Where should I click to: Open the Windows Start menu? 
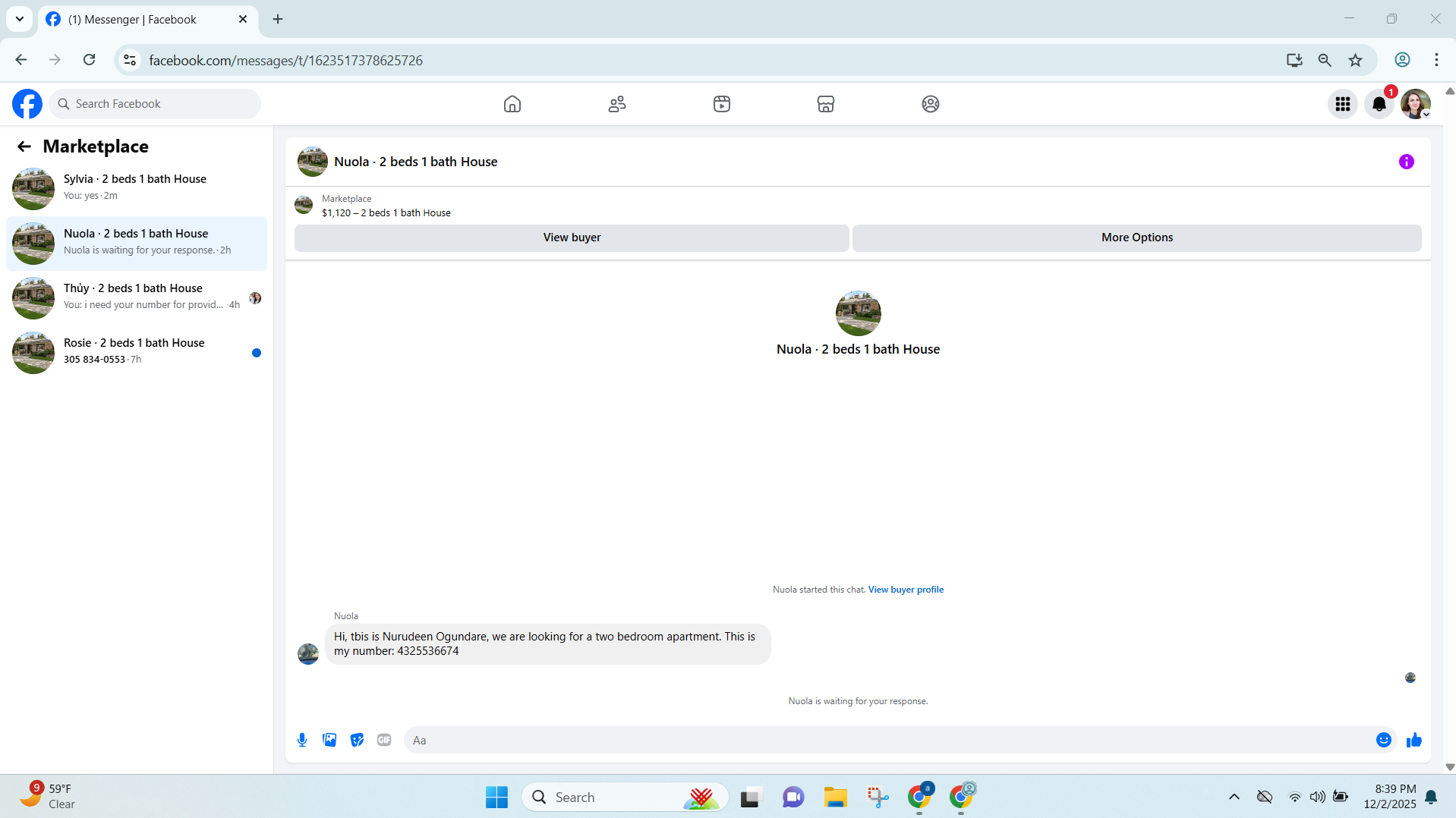pyautogui.click(x=496, y=797)
